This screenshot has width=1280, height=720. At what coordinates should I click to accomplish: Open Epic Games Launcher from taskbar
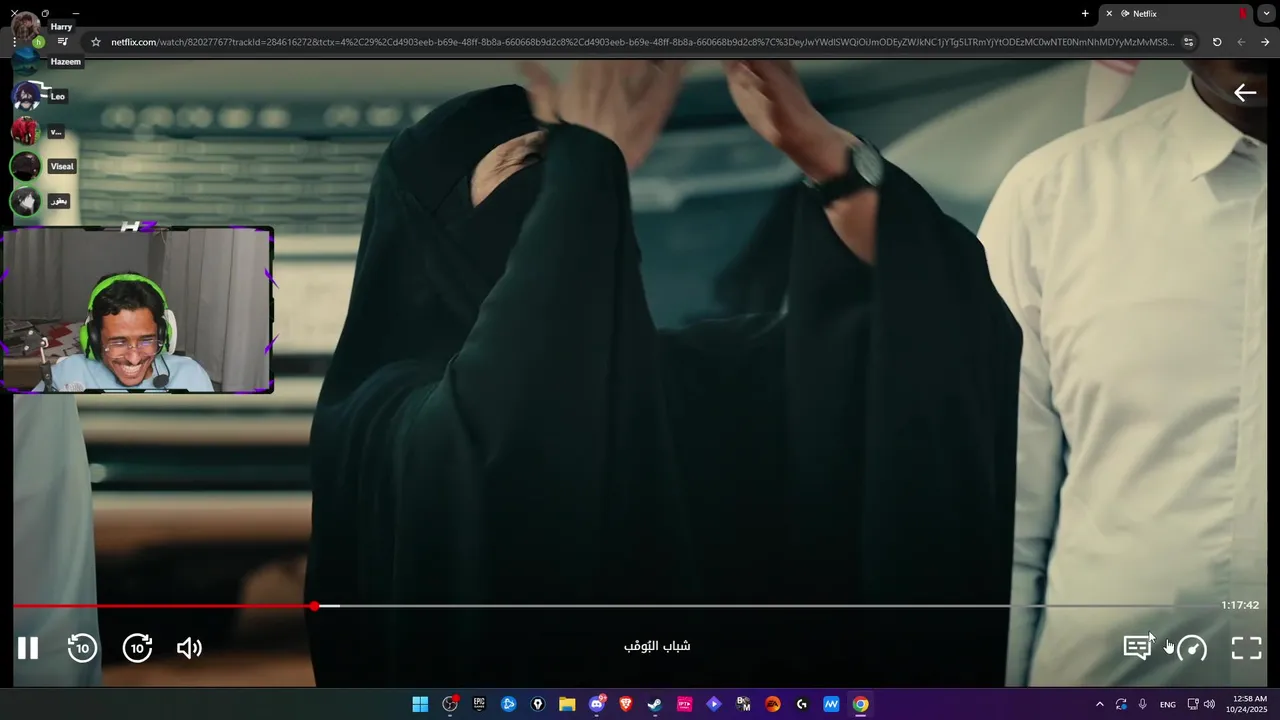[x=479, y=704]
